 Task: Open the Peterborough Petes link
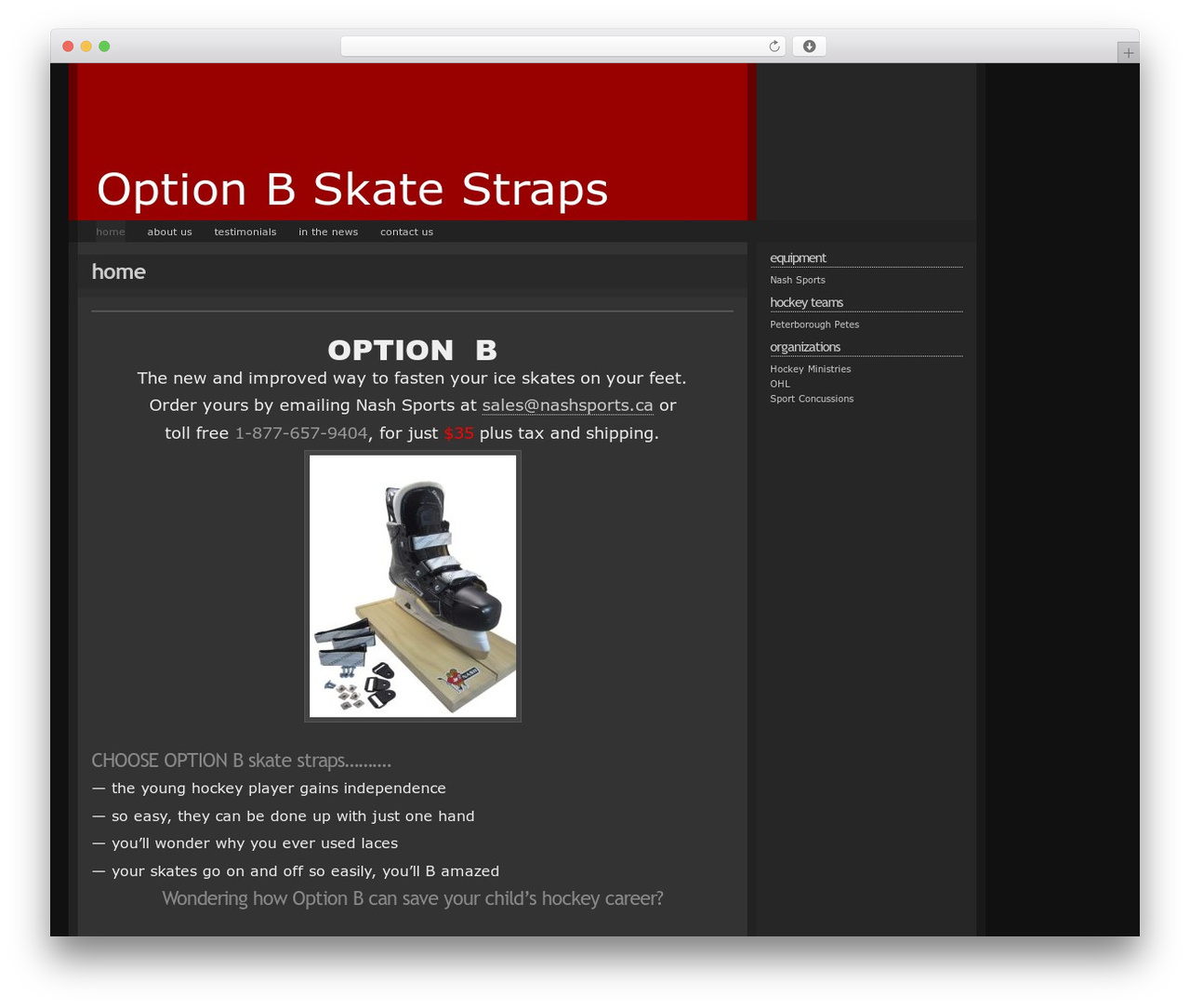(x=814, y=325)
